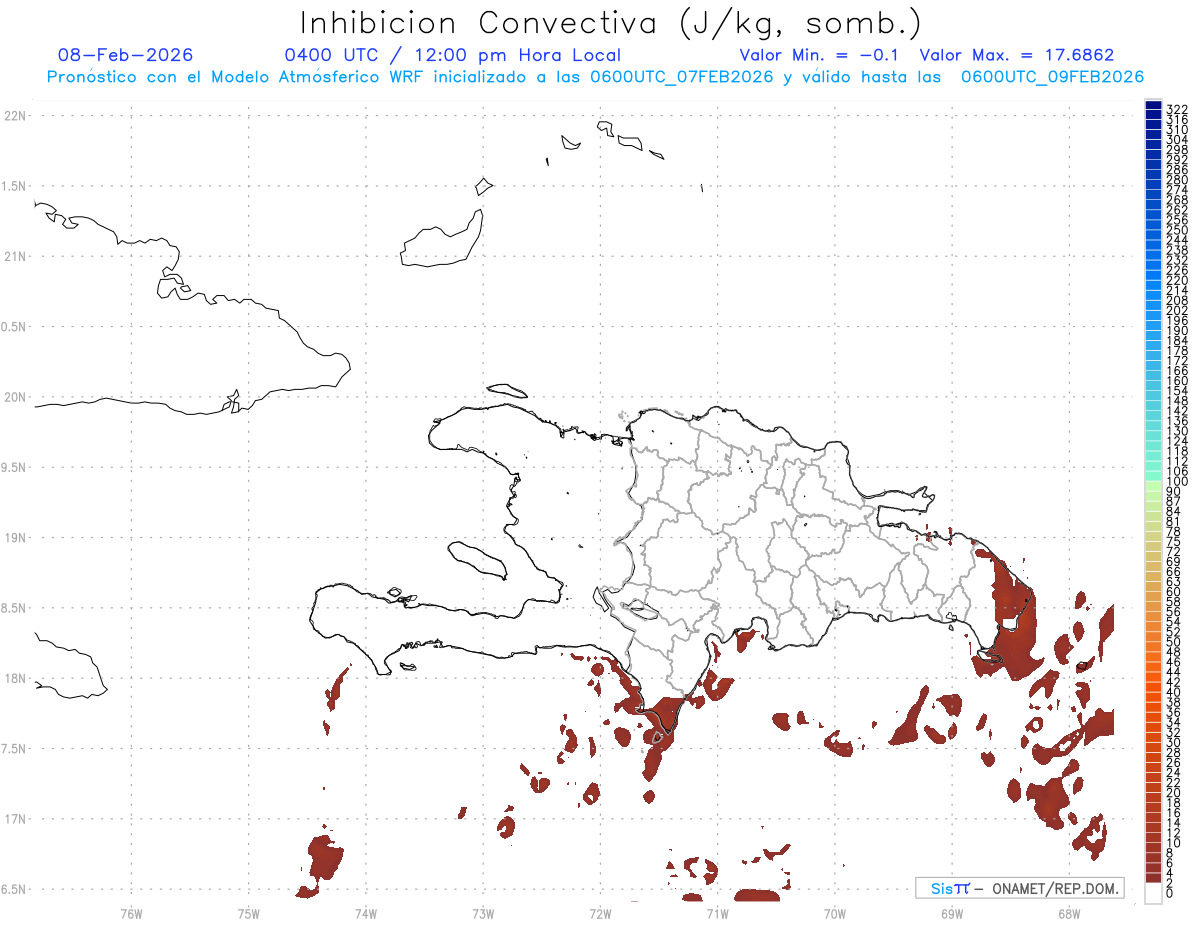Click the white swatch at colorbar bottom
The height and width of the screenshot is (927, 1200).
click(1153, 893)
